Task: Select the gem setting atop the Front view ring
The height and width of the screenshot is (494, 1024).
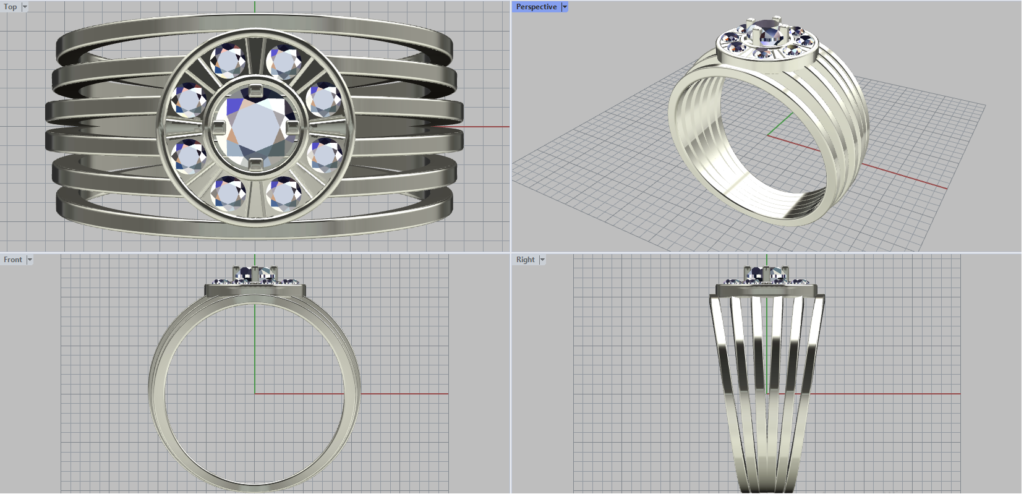Action: tap(254, 276)
